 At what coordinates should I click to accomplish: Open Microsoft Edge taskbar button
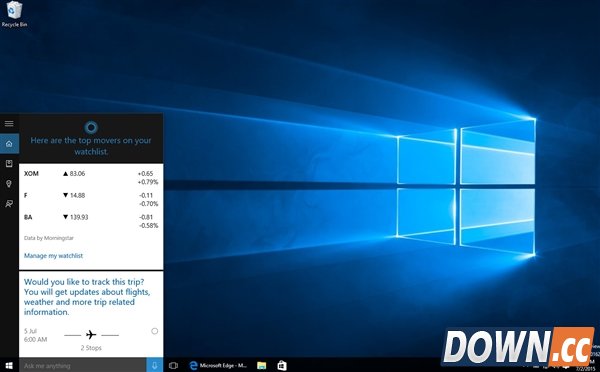[x=218, y=365]
